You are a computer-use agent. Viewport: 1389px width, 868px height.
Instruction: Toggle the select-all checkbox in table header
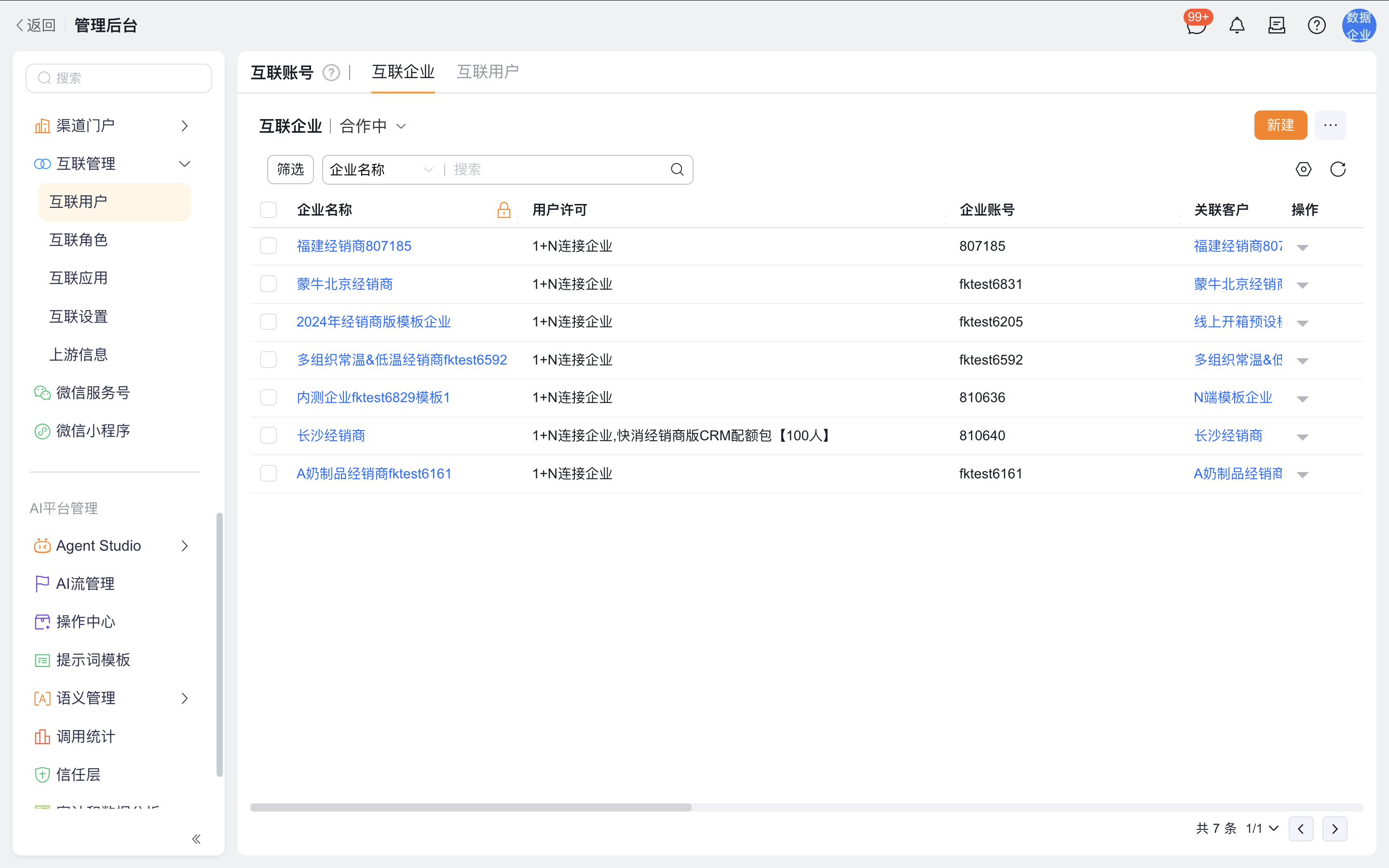point(269,210)
